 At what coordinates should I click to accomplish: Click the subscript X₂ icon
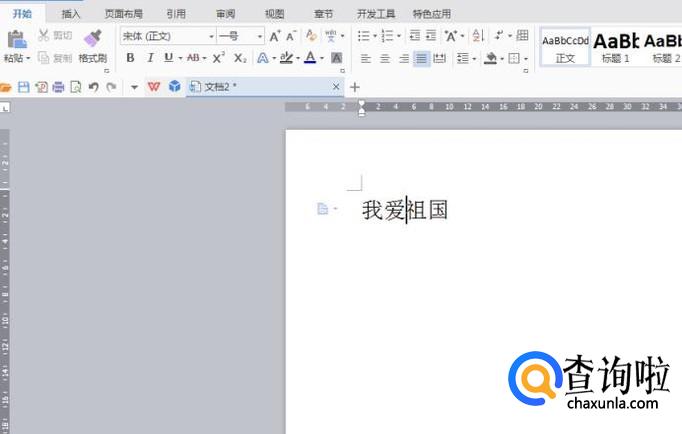point(240,58)
